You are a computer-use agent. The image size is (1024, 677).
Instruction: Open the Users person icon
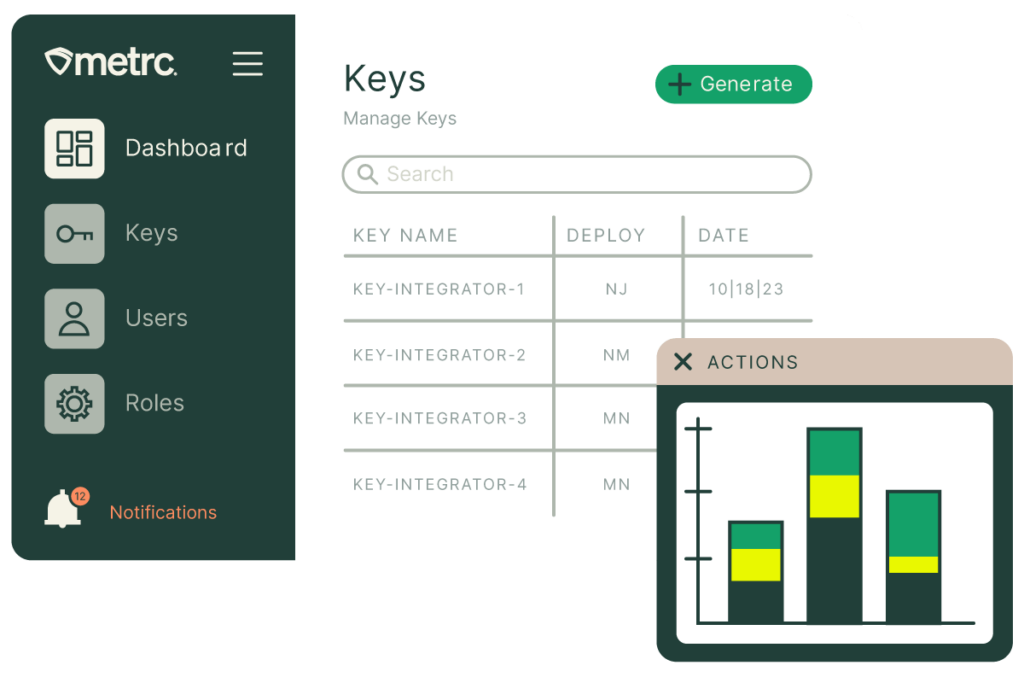coord(74,319)
